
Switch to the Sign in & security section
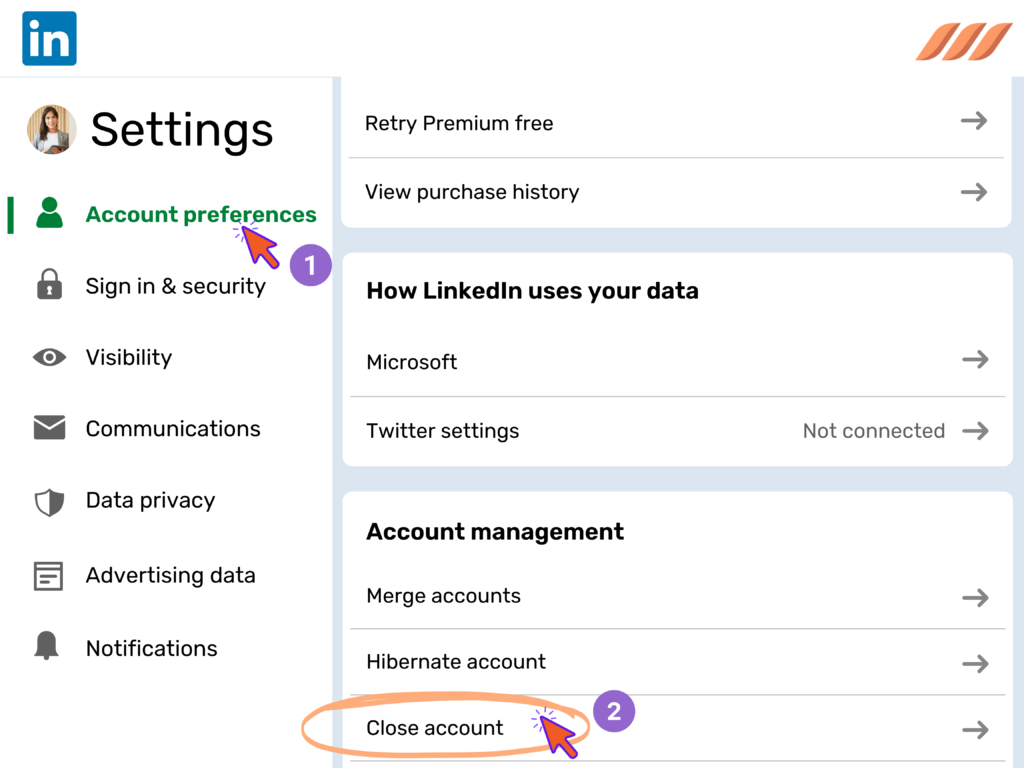pyautogui.click(x=176, y=286)
